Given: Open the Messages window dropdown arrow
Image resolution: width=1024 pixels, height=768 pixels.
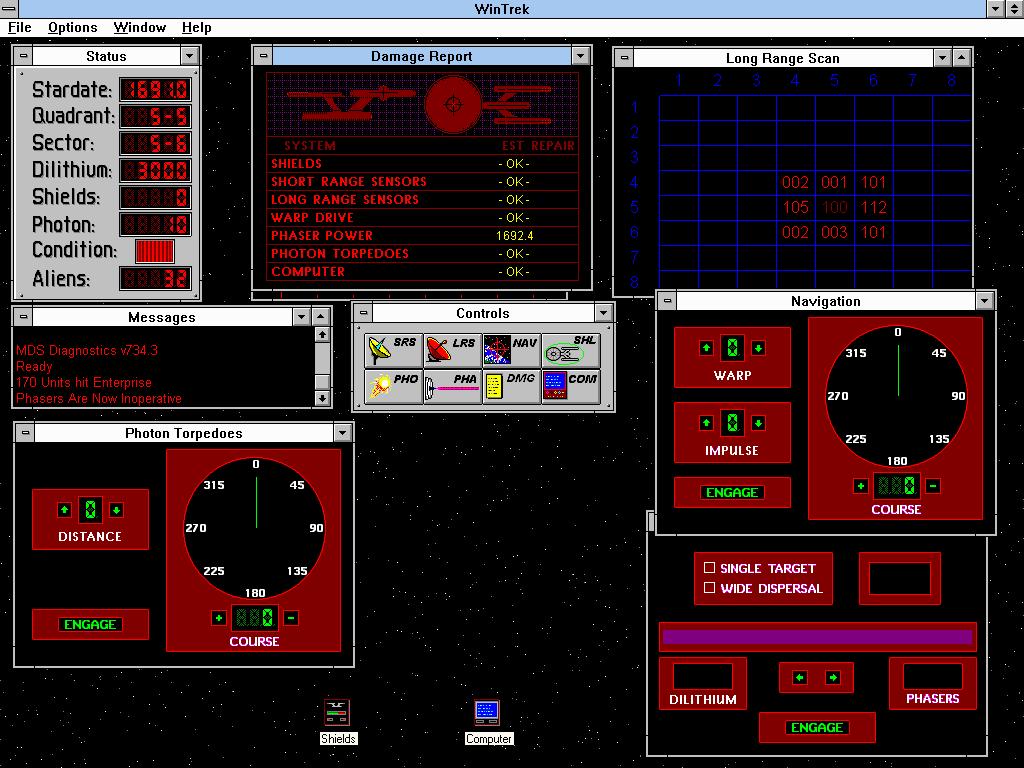Looking at the screenshot, I should (301, 317).
